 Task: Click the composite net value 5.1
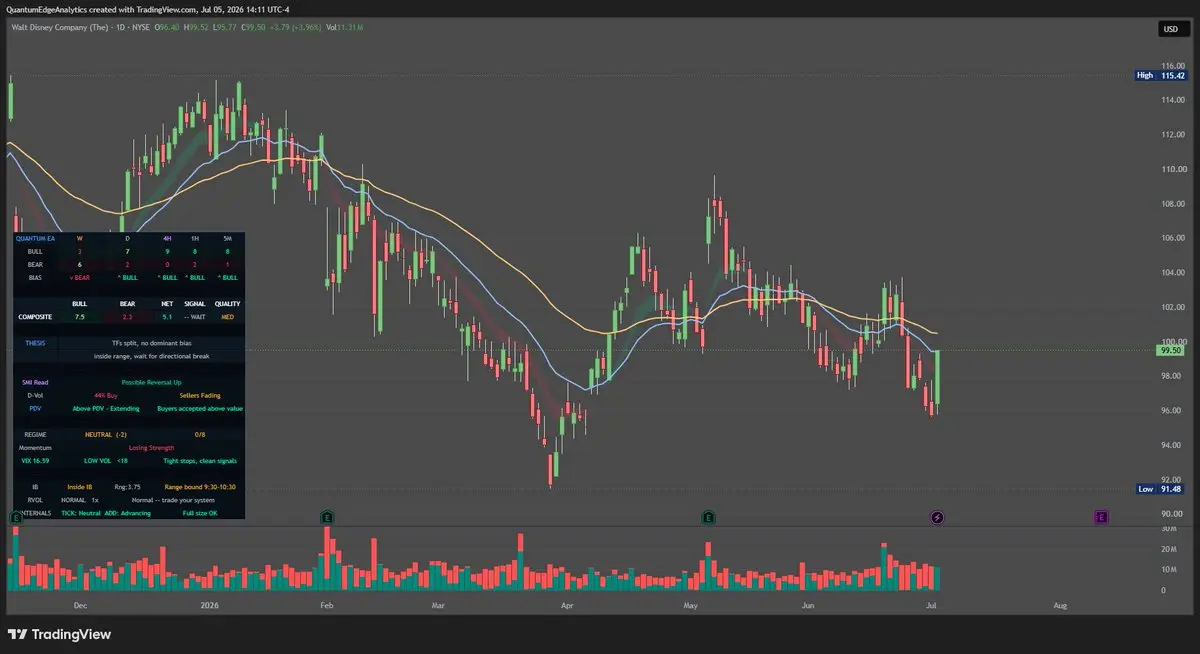pos(167,317)
